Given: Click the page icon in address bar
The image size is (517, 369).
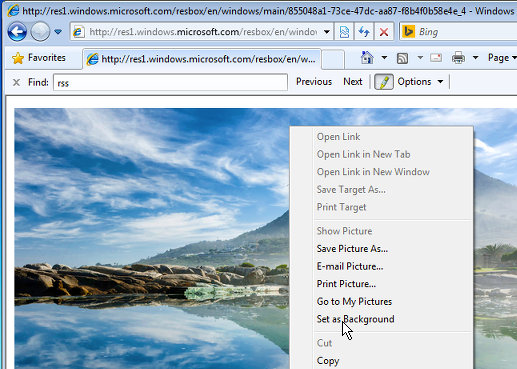Looking at the screenshot, I should point(79,32).
